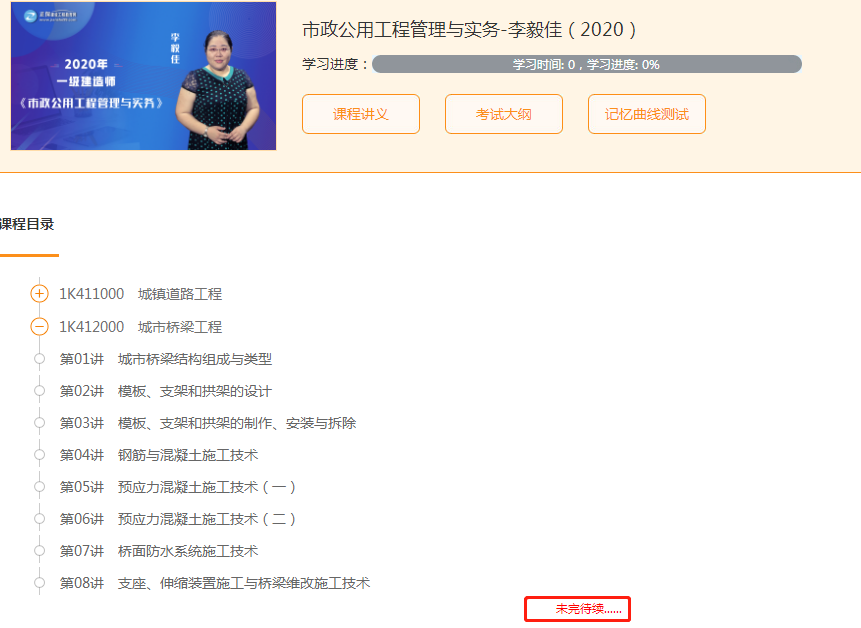
Task: Click the 课程目录 tab heading
Action: (27, 224)
